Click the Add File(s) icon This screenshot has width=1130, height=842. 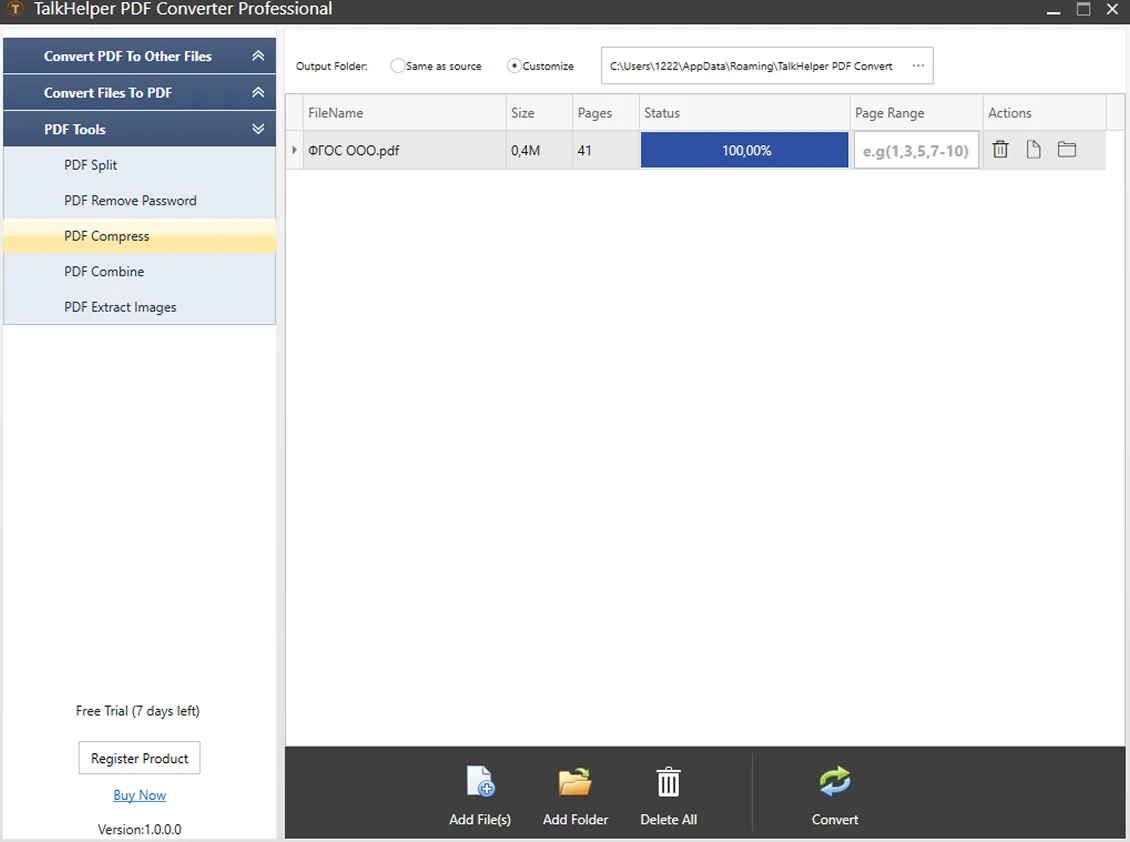point(480,781)
